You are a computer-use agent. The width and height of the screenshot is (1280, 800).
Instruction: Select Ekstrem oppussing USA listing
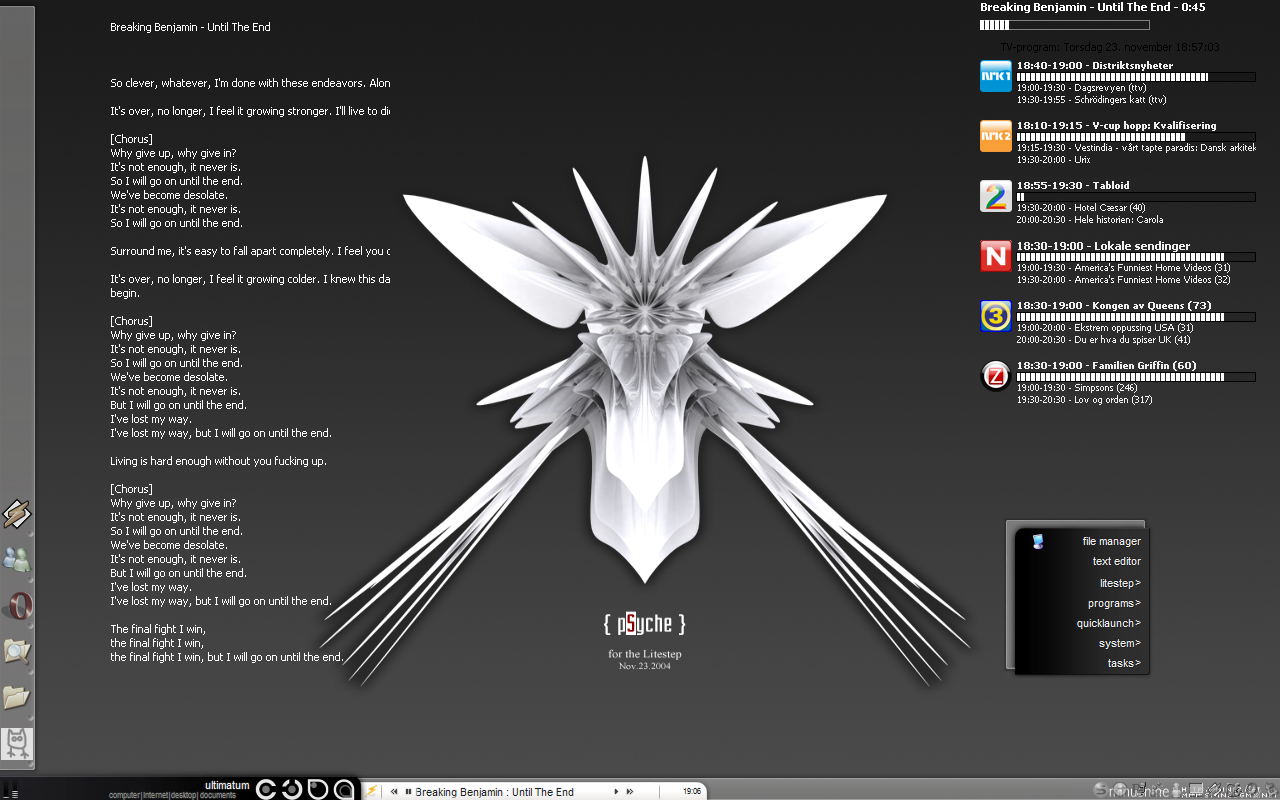(x=1105, y=328)
